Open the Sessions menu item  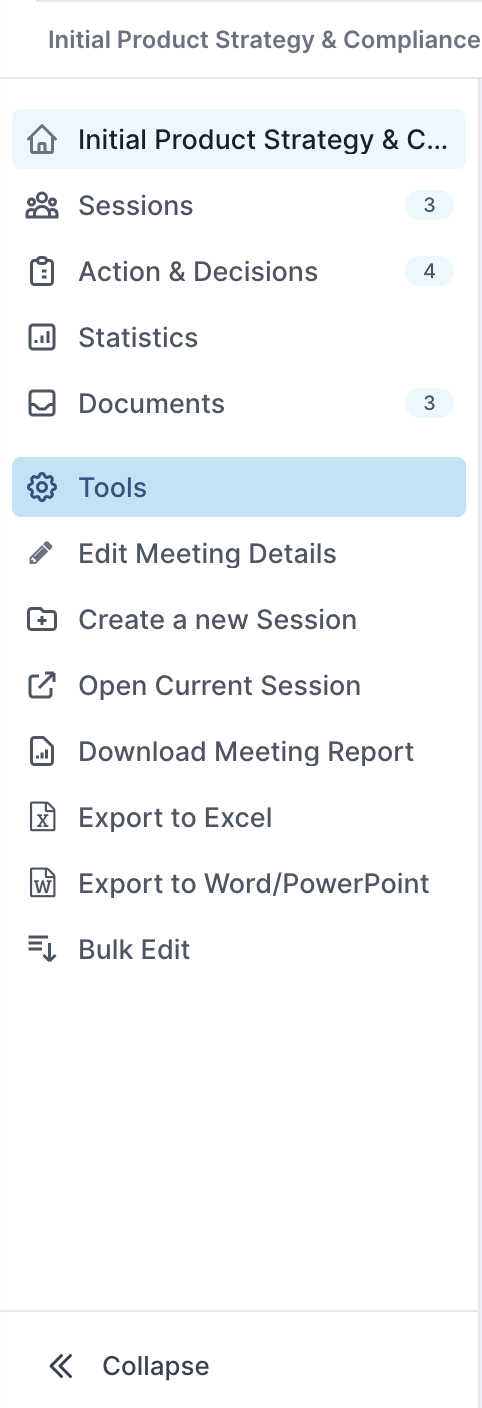tap(239, 206)
